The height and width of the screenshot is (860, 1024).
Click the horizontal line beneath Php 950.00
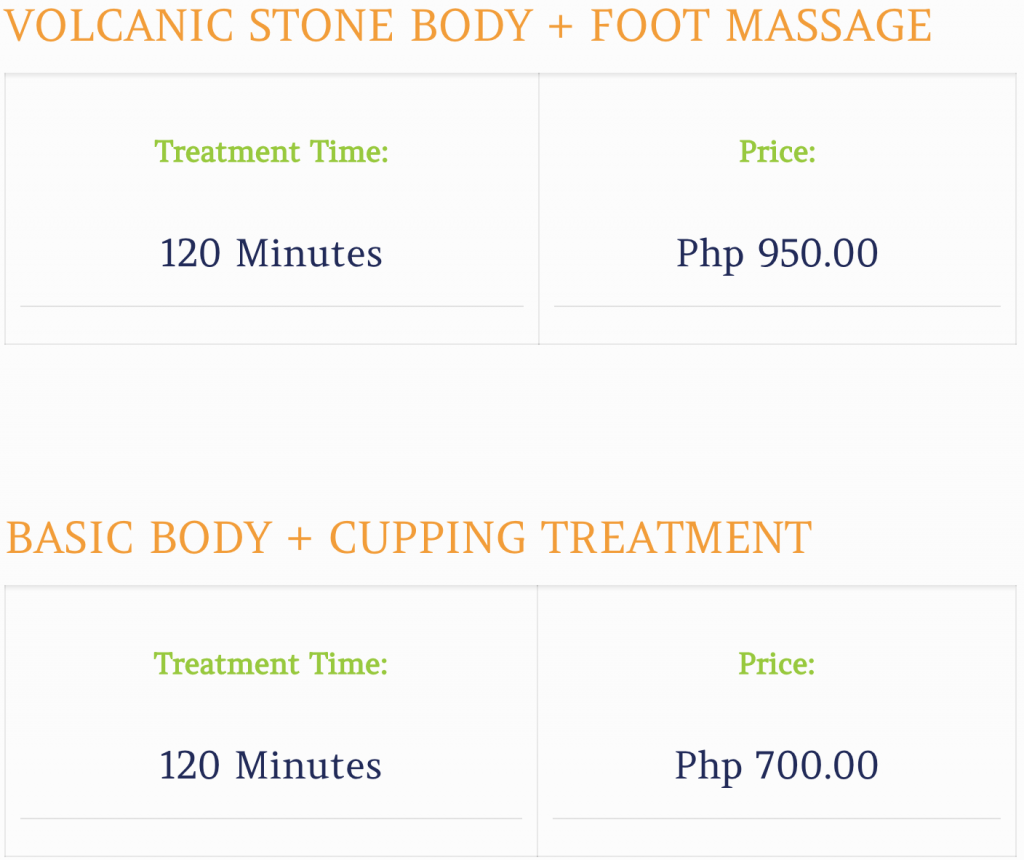[x=777, y=306]
